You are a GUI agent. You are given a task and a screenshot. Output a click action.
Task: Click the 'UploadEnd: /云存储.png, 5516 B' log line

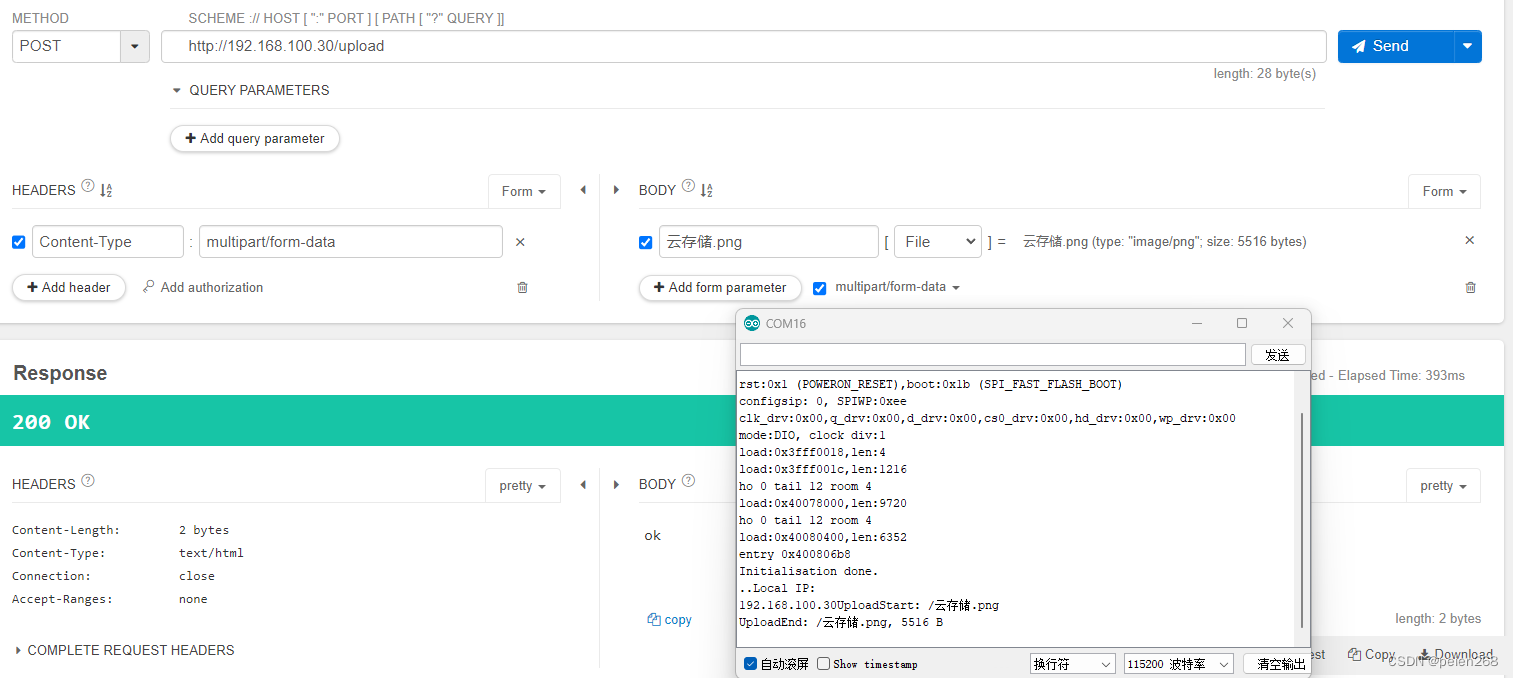point(841,622)
